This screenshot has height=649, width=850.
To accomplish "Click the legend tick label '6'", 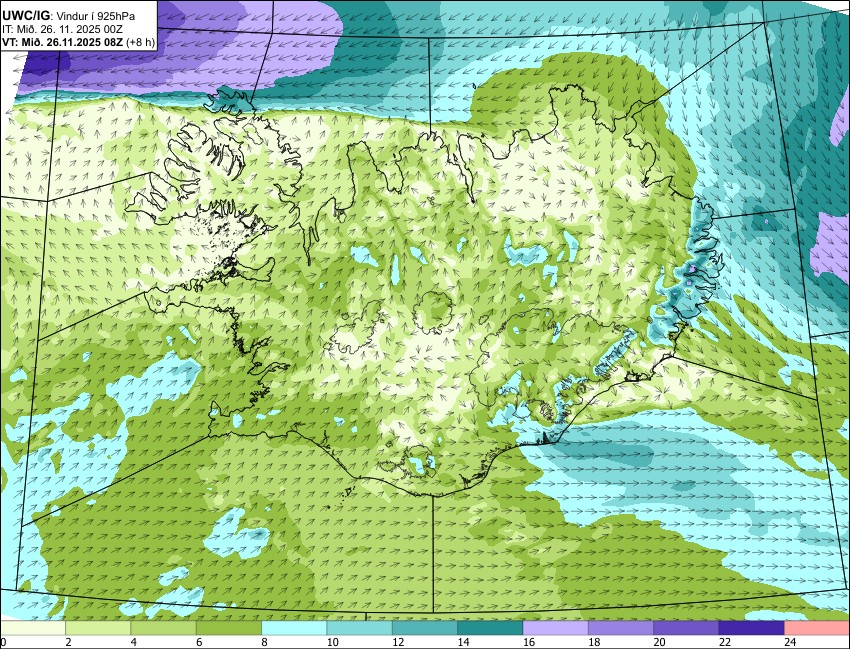I will (198, 642).
